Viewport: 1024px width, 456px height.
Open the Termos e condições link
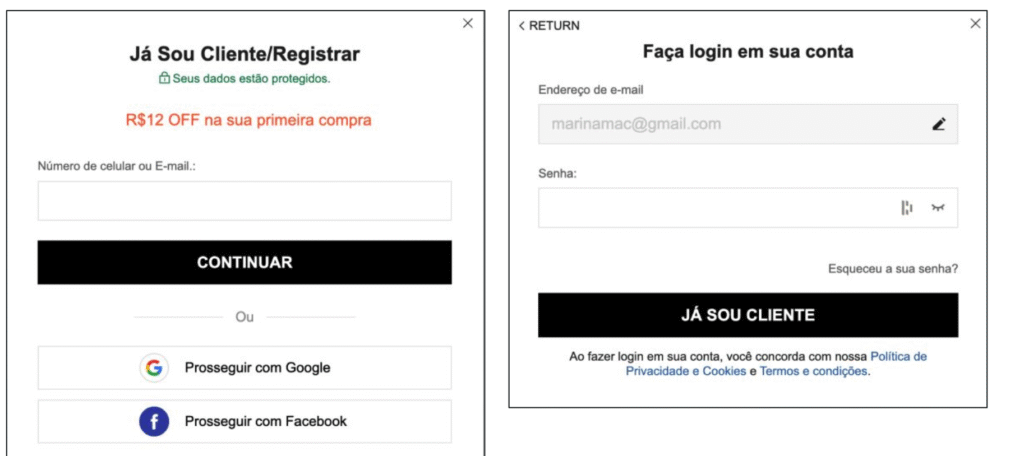coord(814,371)
